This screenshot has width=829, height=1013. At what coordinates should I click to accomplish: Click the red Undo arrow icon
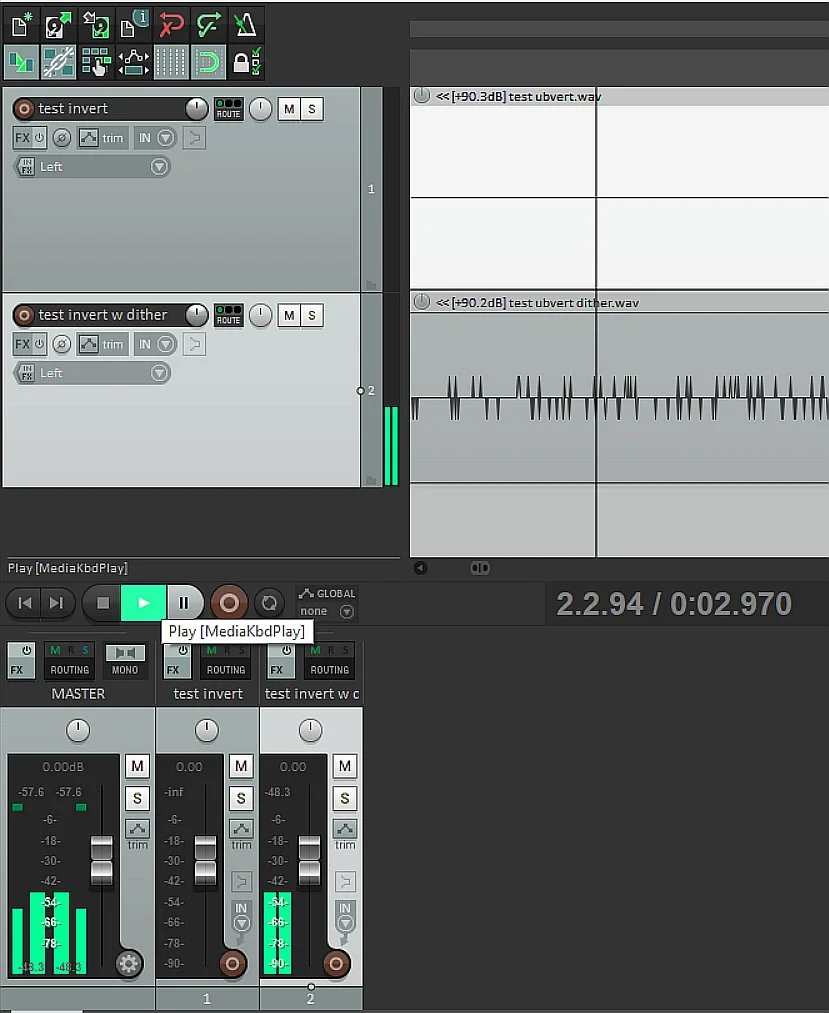tap(171, 26)
